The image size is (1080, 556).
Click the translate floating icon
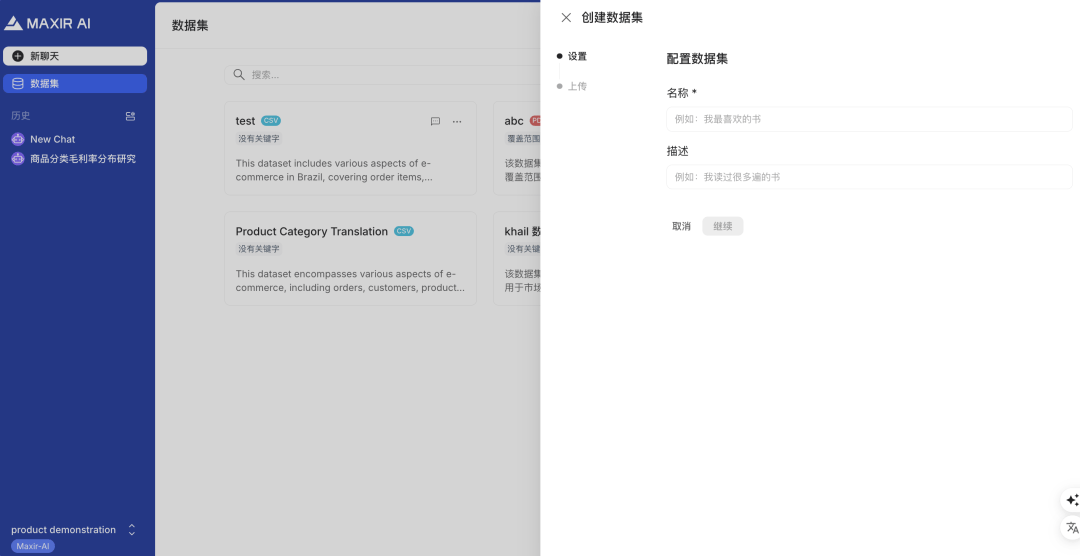tap(1071, 527)
